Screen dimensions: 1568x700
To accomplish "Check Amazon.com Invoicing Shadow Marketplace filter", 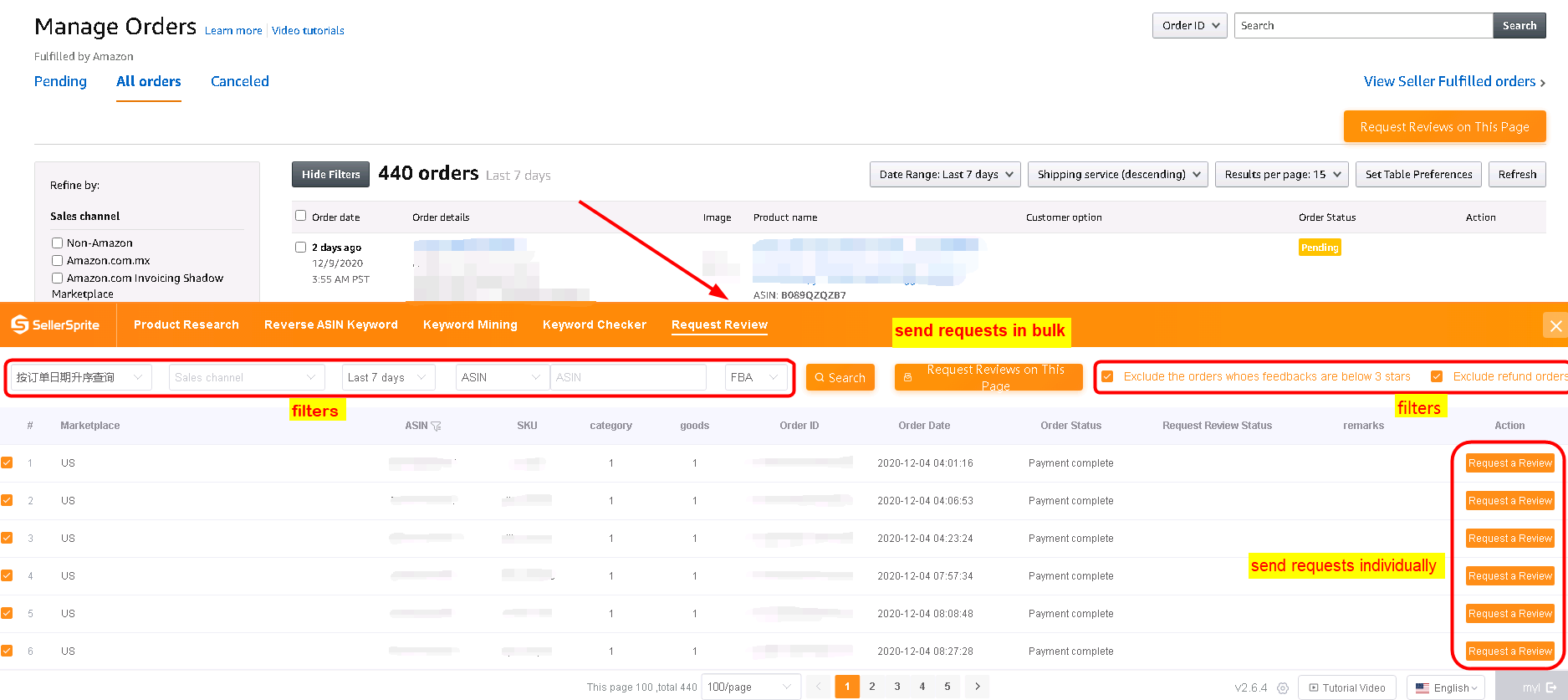I will tap(58, 278).
